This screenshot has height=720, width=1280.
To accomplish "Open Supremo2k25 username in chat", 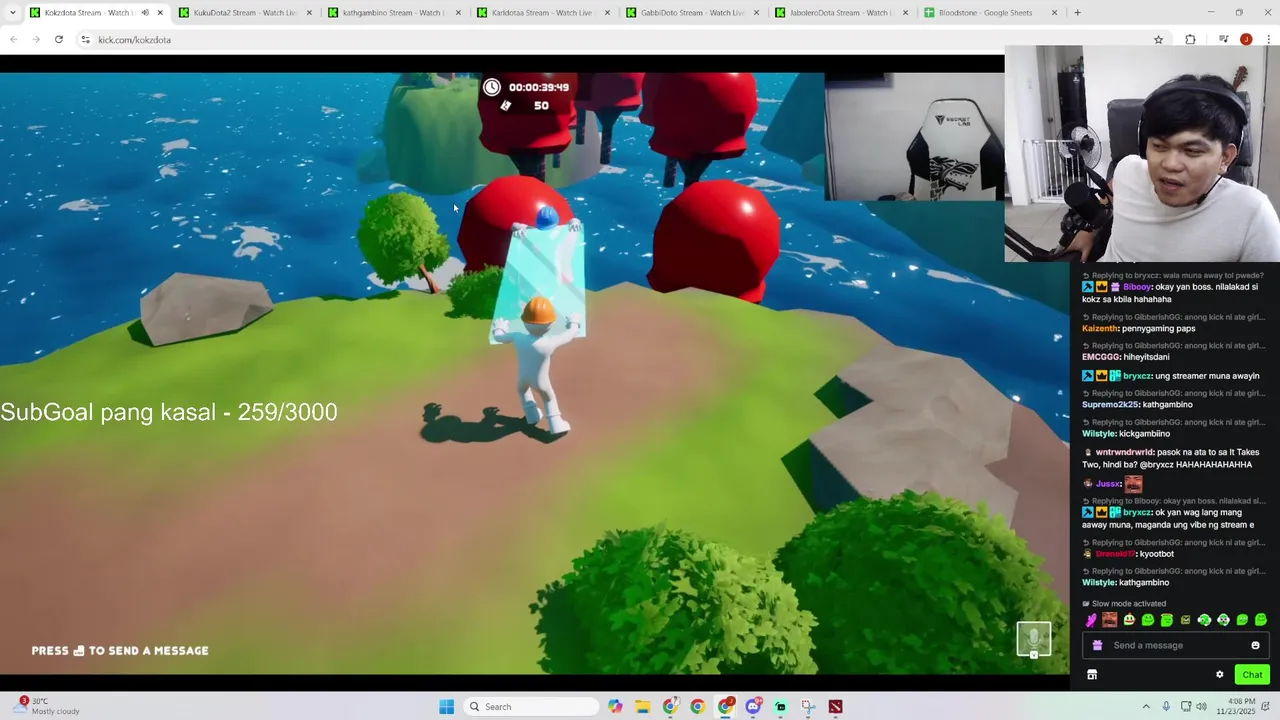I will 1110,405.
